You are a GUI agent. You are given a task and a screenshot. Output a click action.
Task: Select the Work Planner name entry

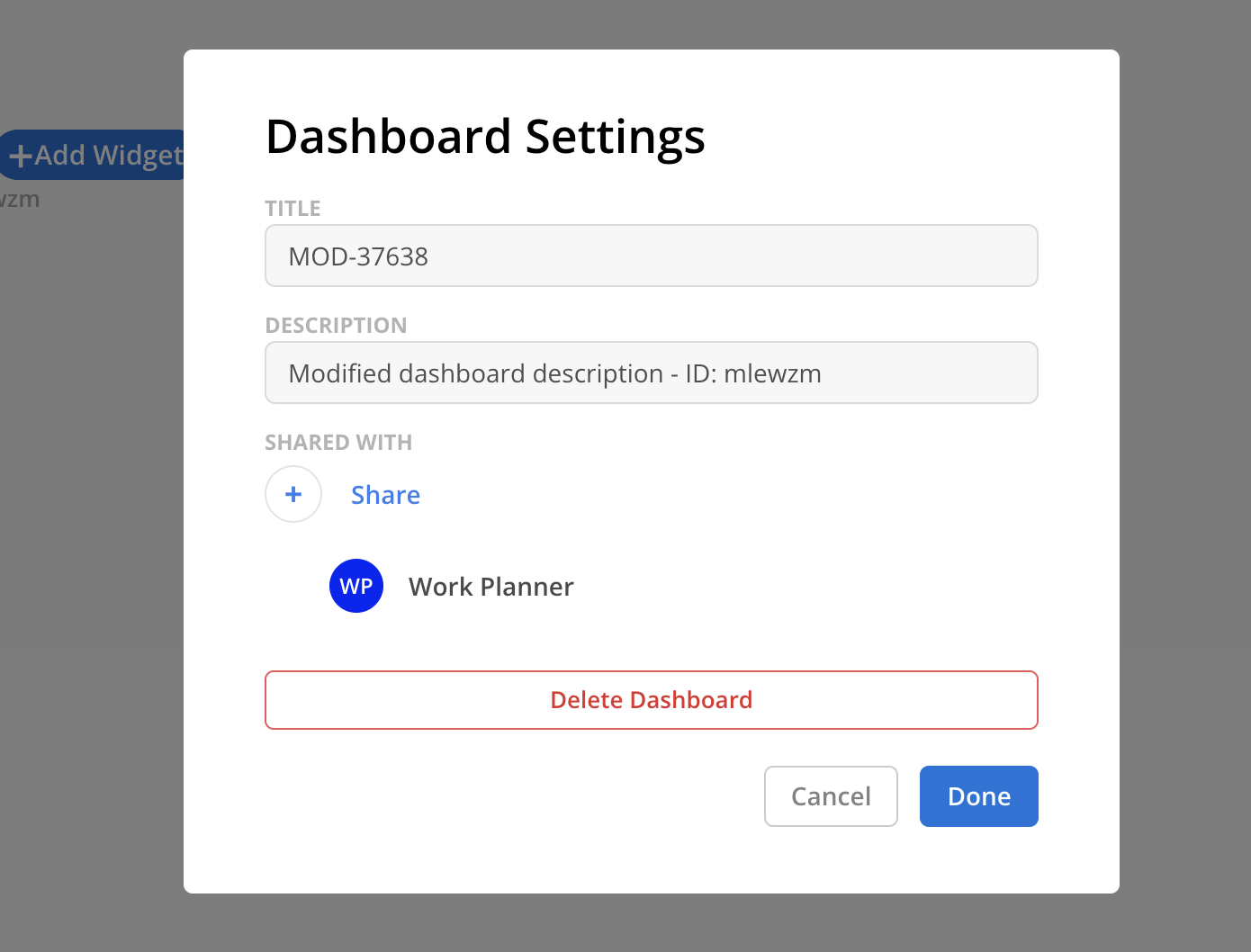tap(490, 587)
